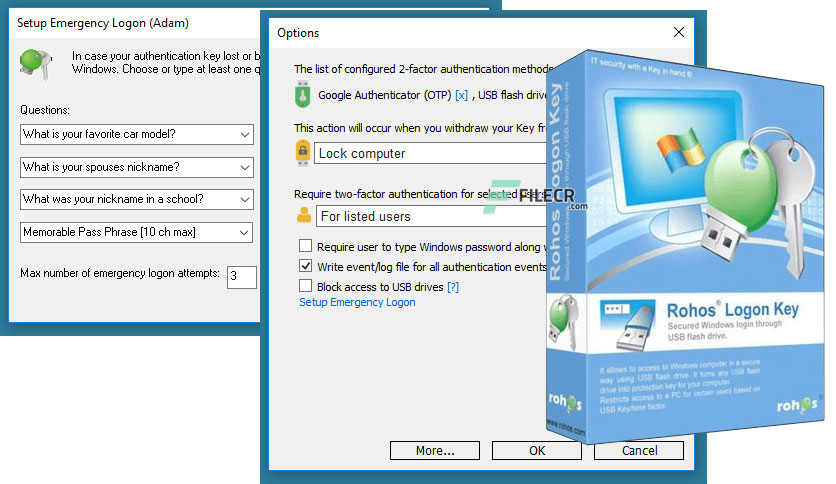Open the Lock computer action combo box
The image size is (836, 484).
click(430, 154)
